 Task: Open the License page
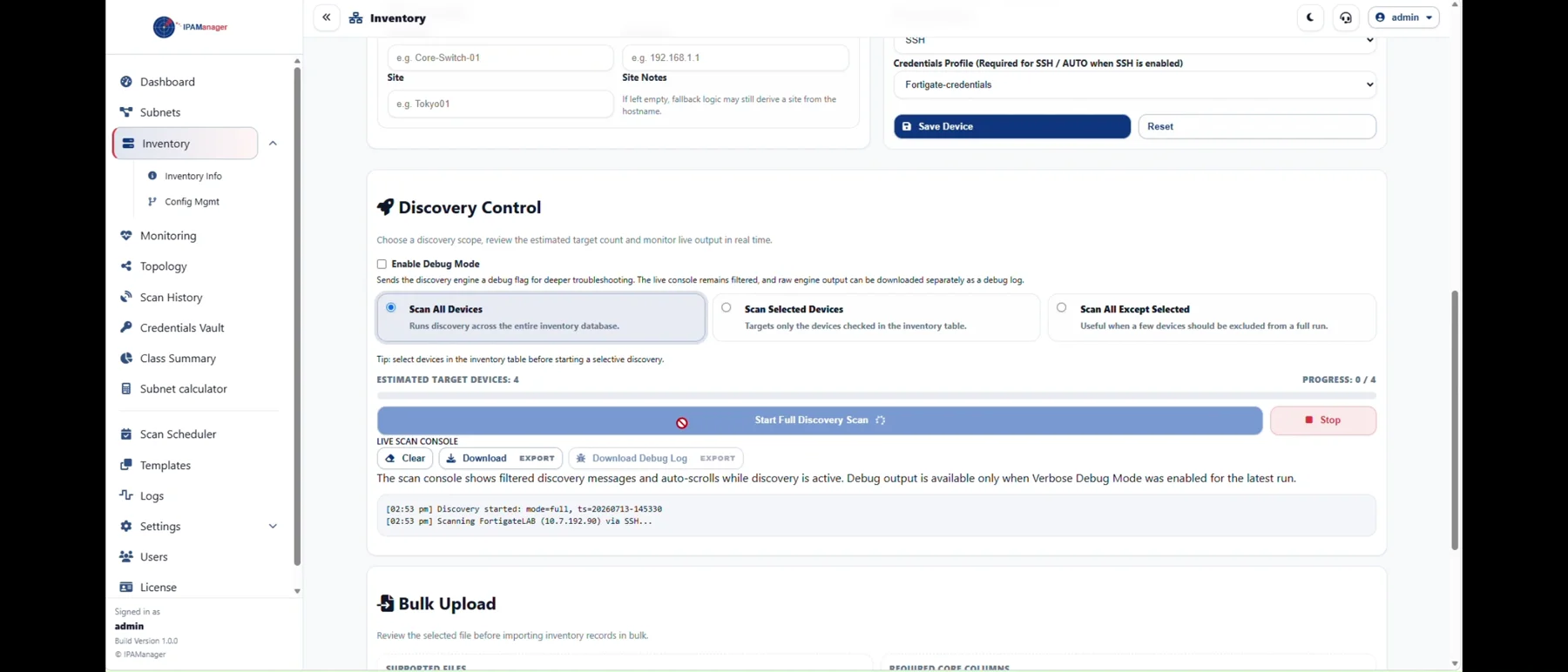[158, 588]
